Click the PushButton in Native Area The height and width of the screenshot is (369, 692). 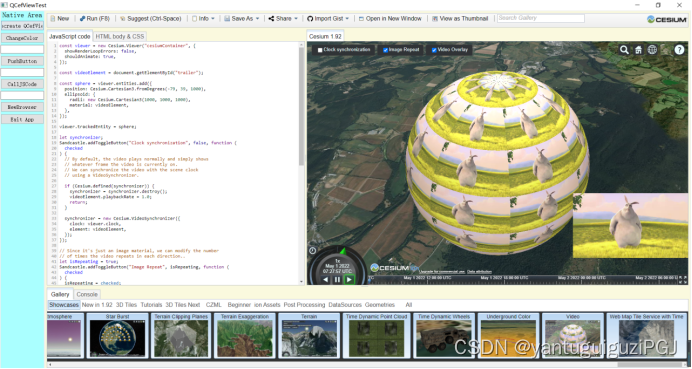[22, 61]
